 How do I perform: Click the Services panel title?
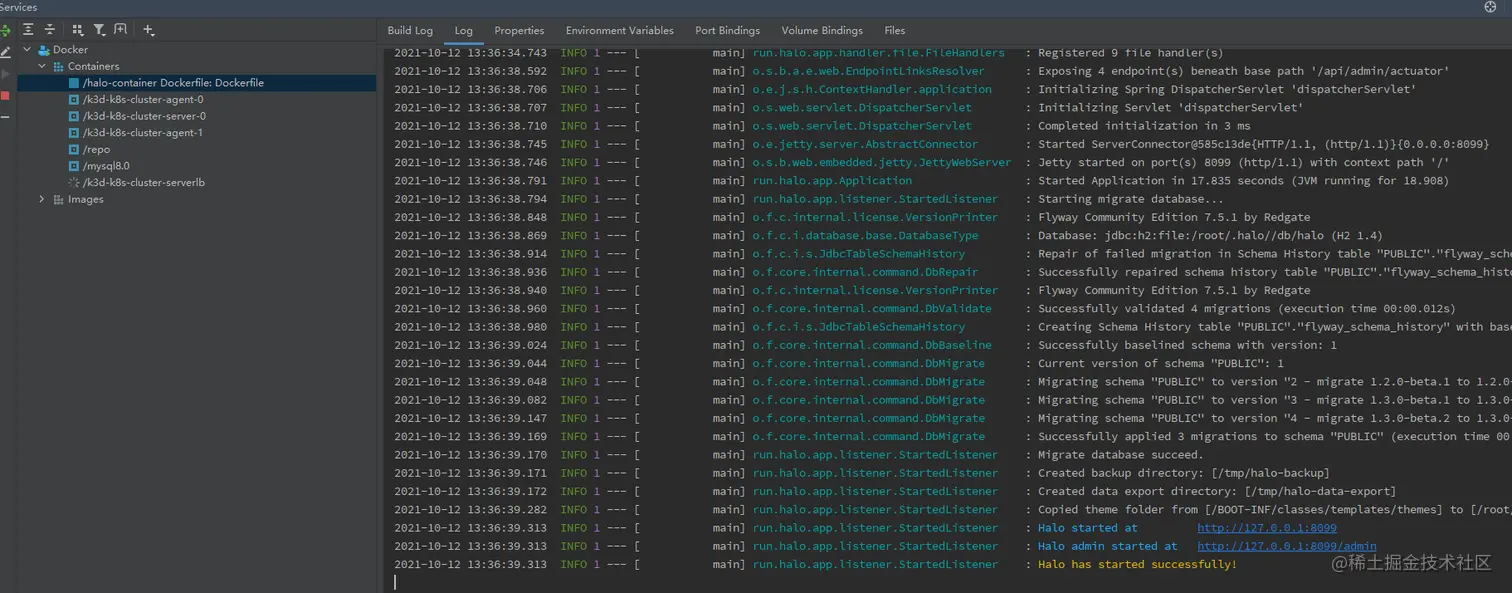(18, 7)
